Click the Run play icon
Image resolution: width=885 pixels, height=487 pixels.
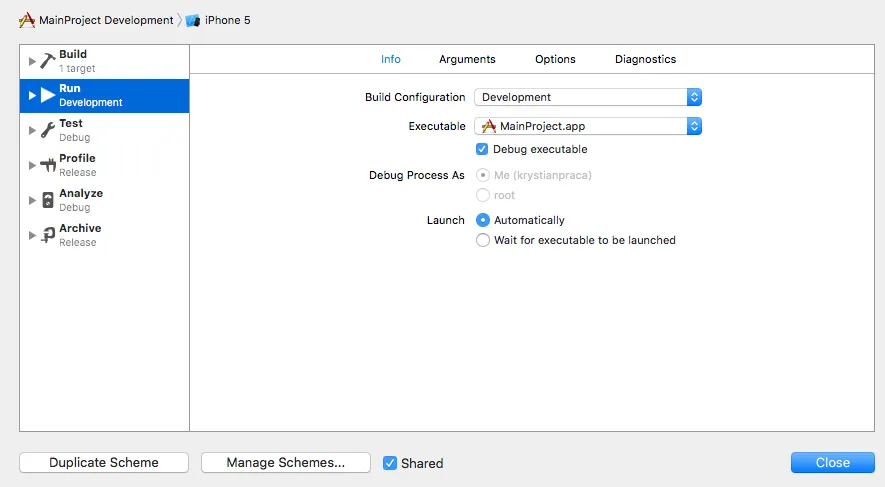tap(48, 95)
